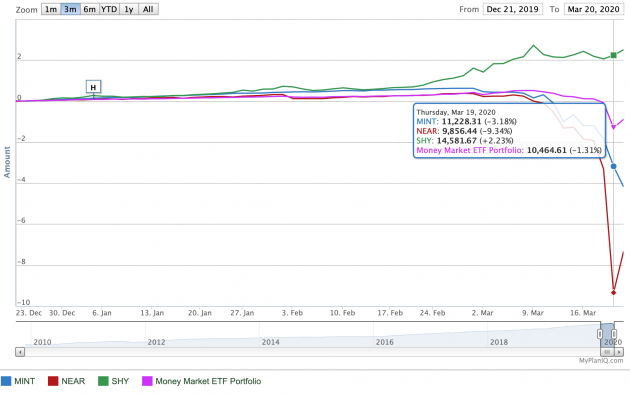
Task: Edit the From date field
Action: [x=513, y=9]
